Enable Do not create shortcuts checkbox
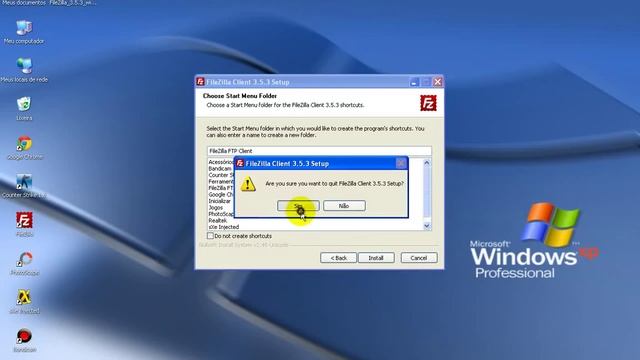 tap(210, 236)
